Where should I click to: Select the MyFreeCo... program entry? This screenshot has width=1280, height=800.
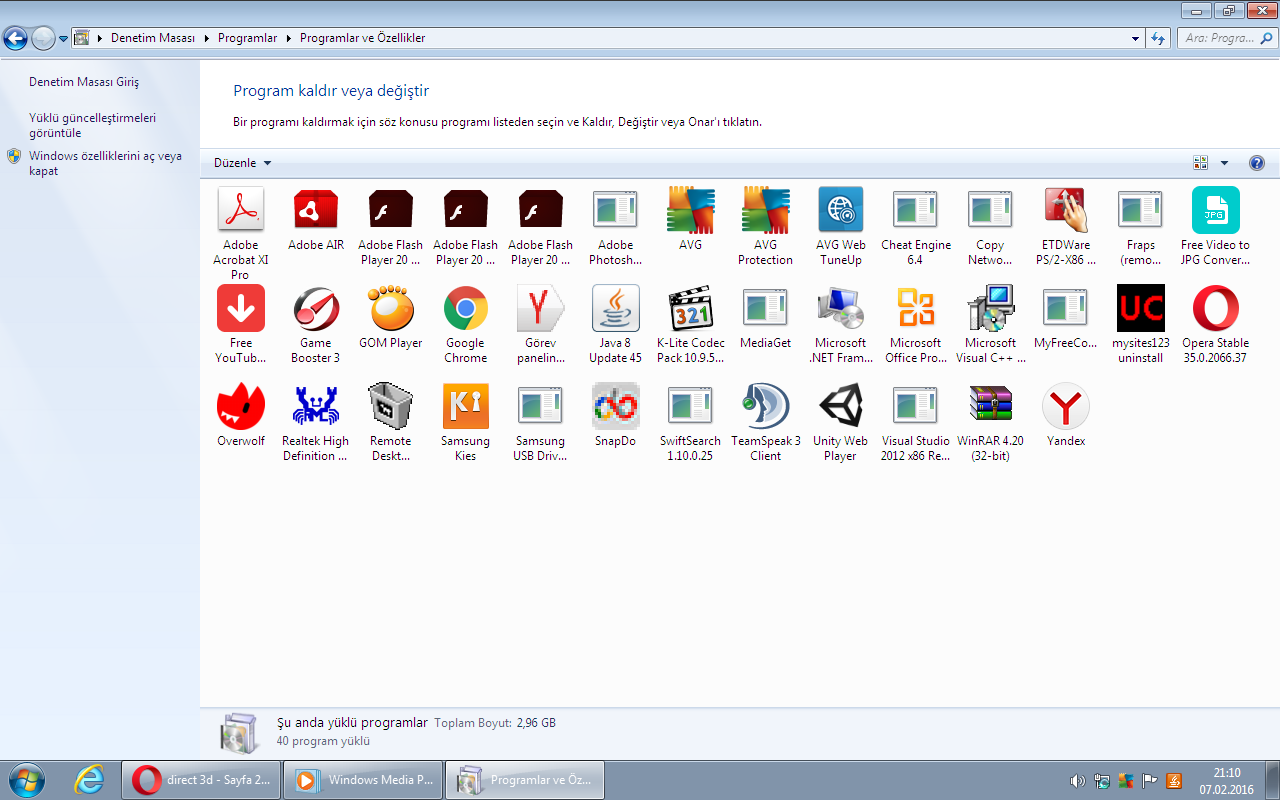[1066, 316]
